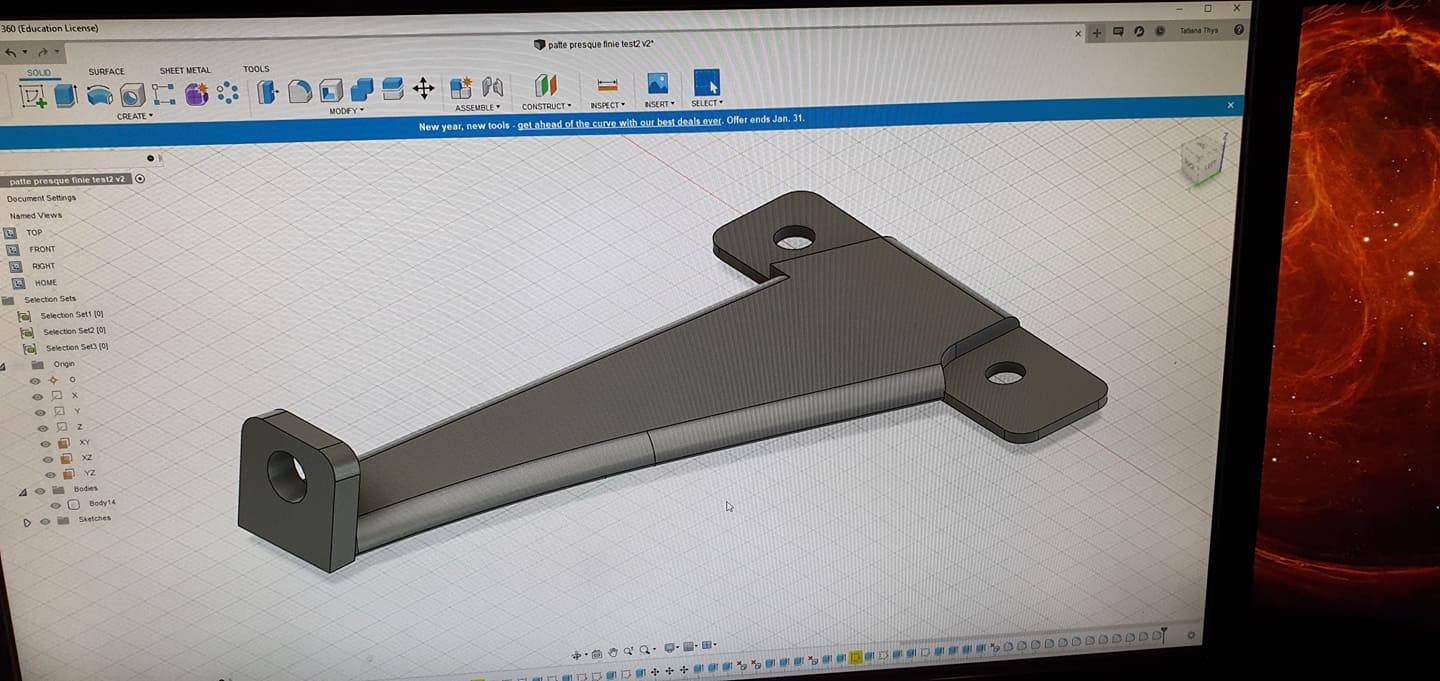Click the activate radio button beside document name
The image size is (1440, 681).
[x=140, y=179]
